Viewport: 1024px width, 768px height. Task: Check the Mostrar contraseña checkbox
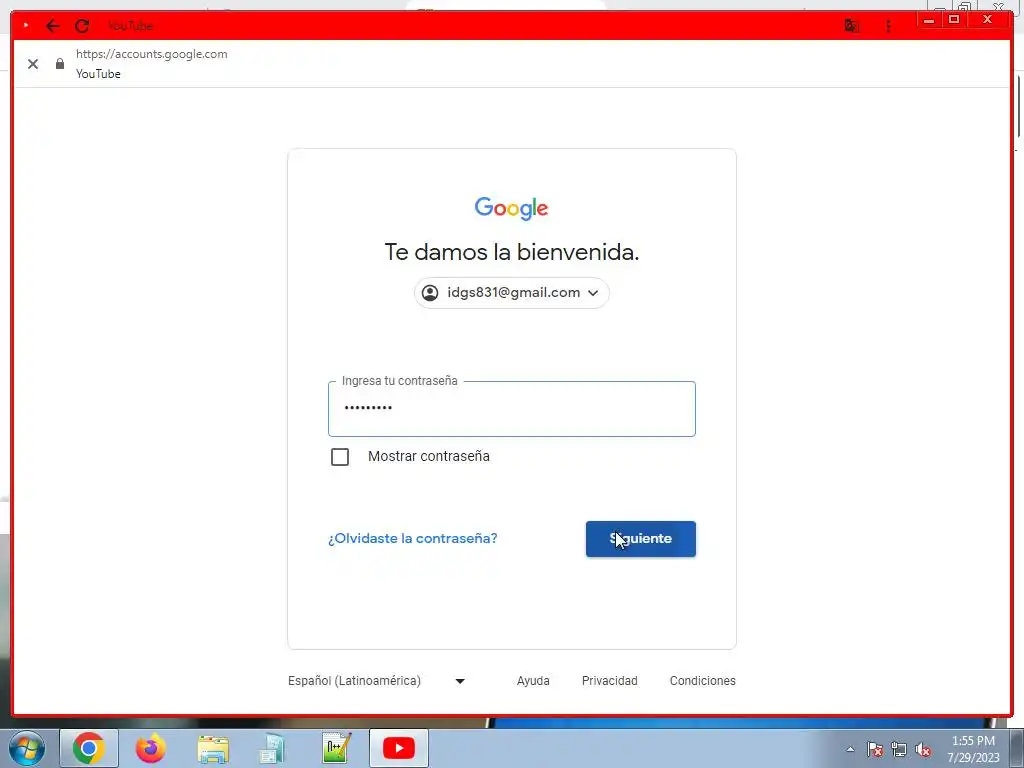coord(340,456)
